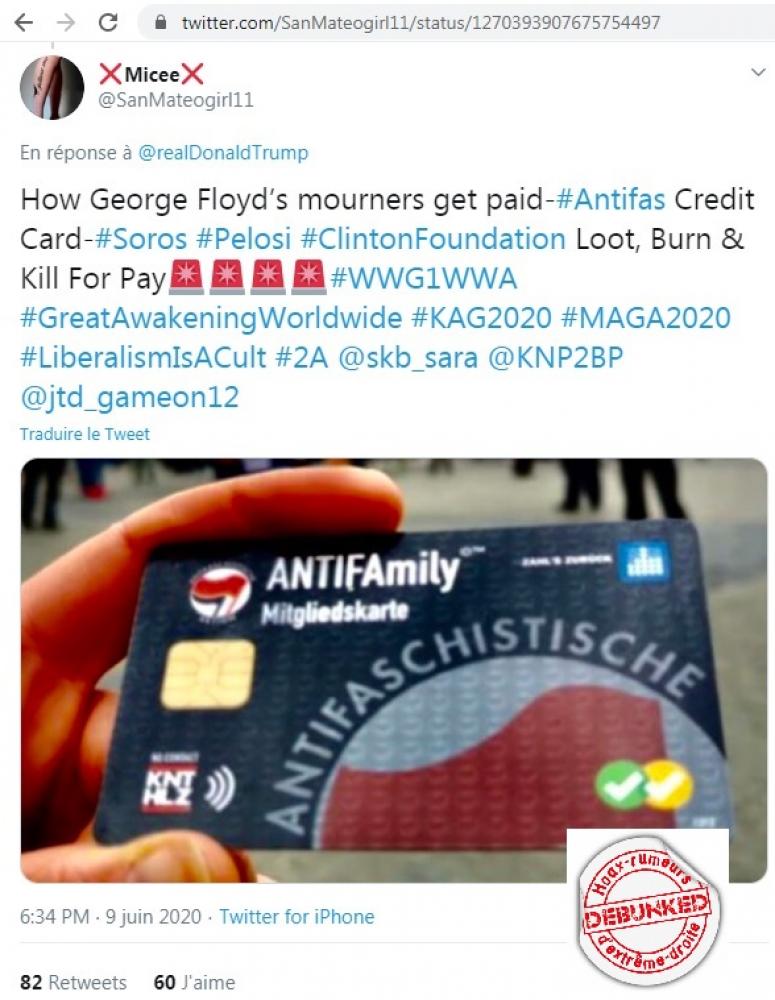Viewport: 775px width, 1000px height.
Task: Reload the page with refresh icon
Action: 108,23
